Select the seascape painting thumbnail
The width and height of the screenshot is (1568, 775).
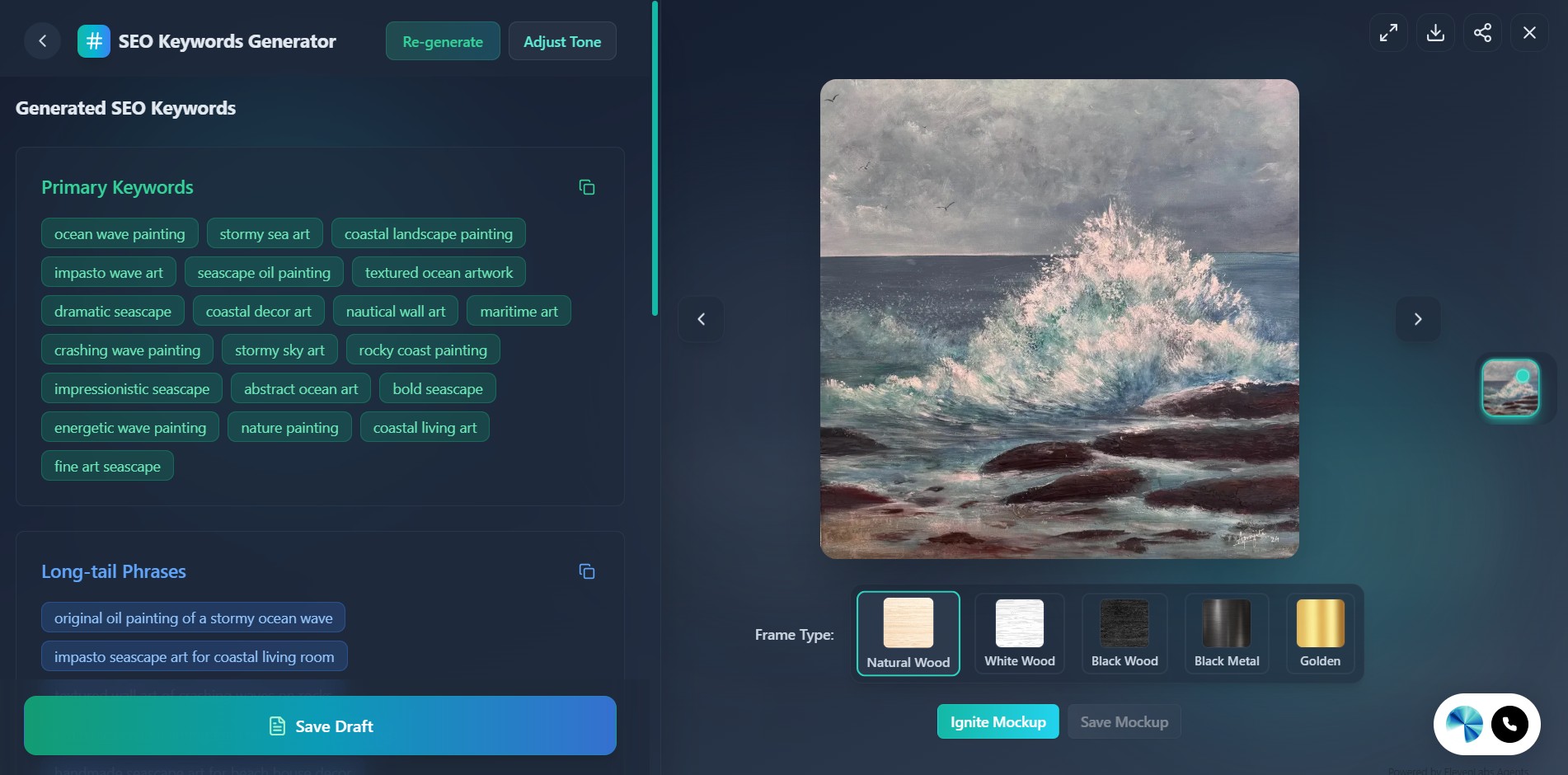click(1509, 387)
